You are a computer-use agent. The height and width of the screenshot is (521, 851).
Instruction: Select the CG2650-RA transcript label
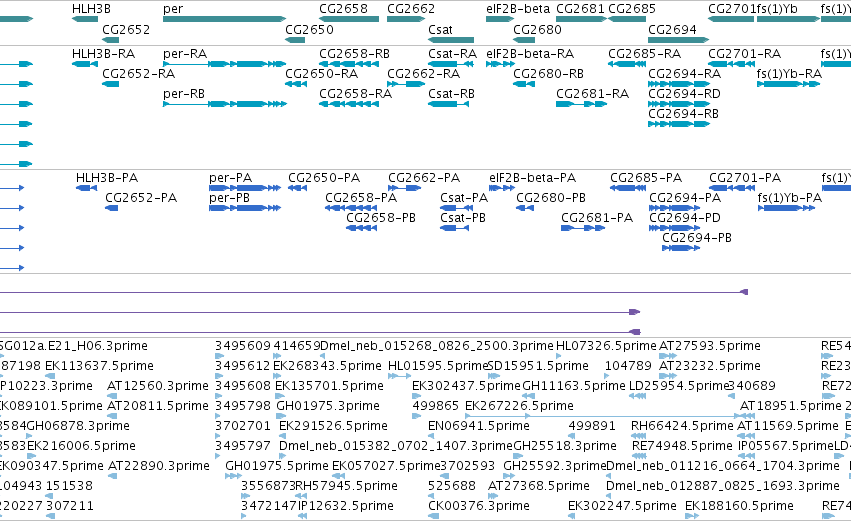point(322,74)
